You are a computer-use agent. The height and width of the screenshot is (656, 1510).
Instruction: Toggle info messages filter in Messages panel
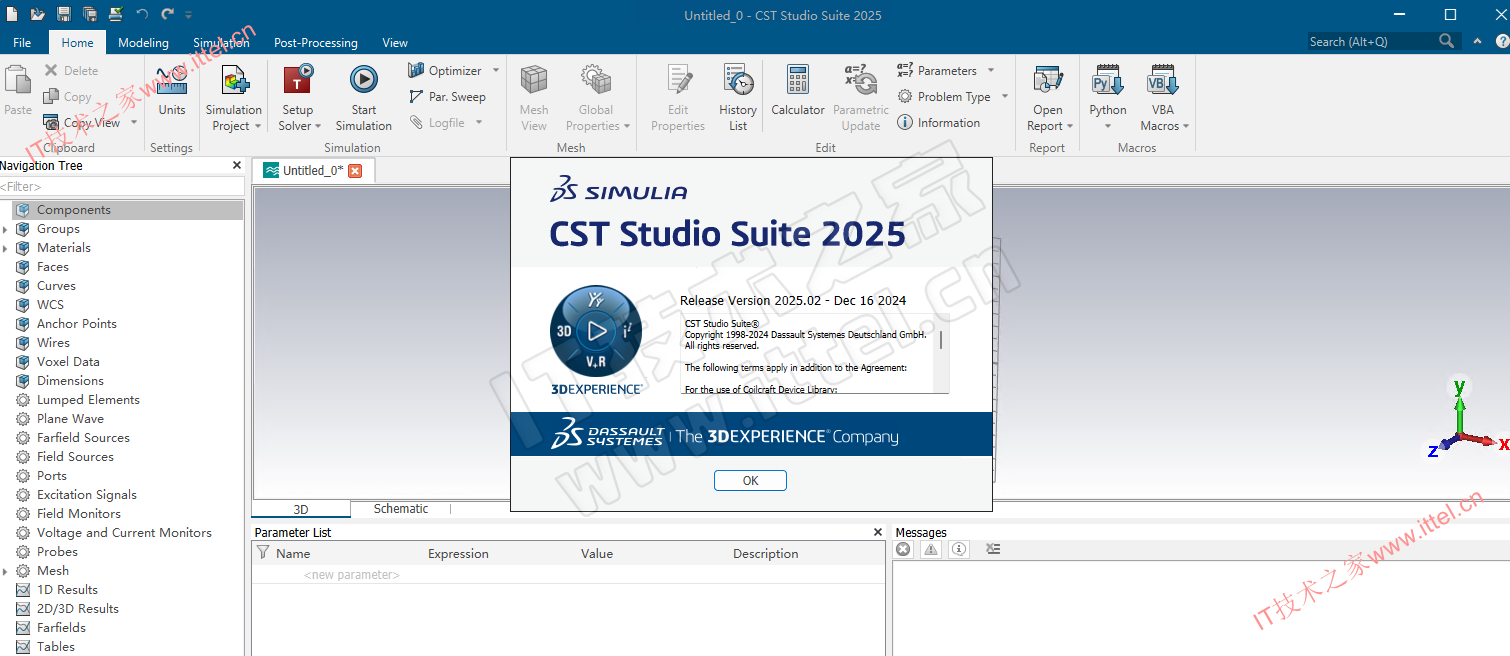pyautogui.click(x=959, y=549)
